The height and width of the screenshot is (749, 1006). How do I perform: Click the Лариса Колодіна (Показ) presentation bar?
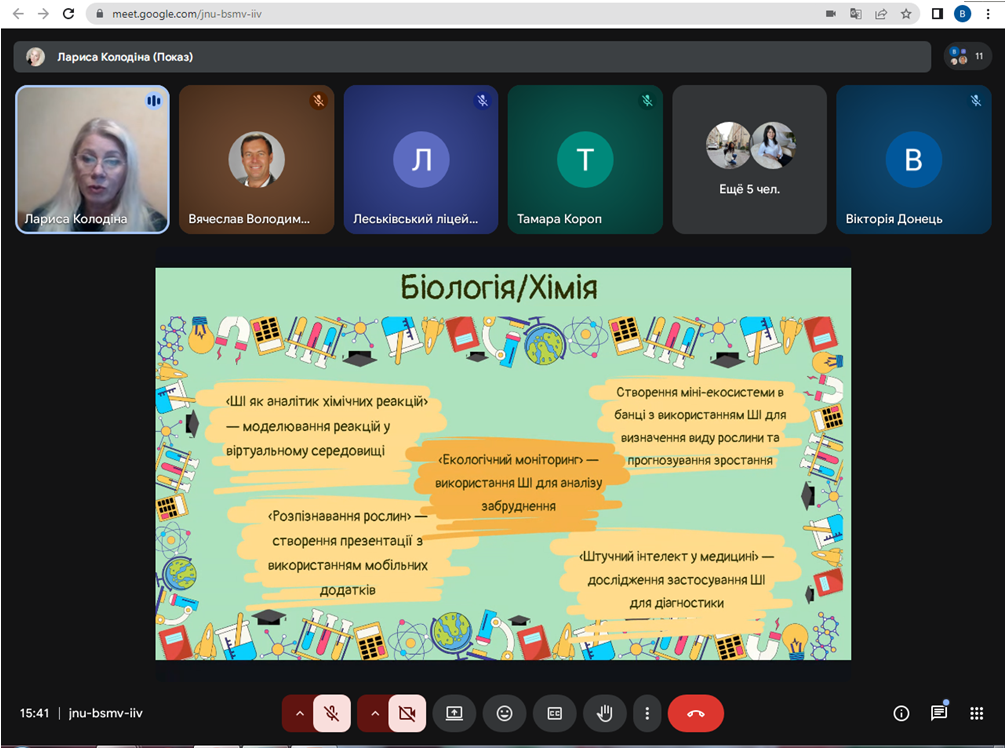point(470,57)
